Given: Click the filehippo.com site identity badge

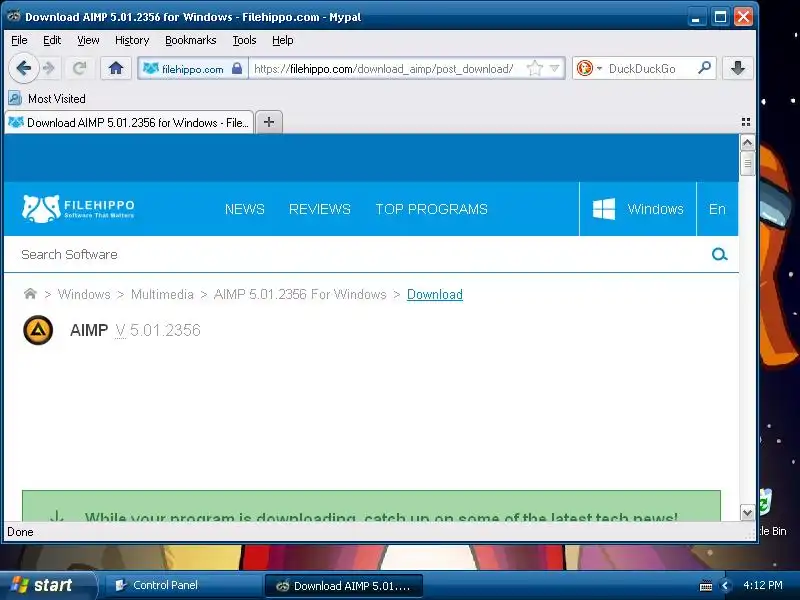Looking at the screenshot, I should click(x=192, y=68).
